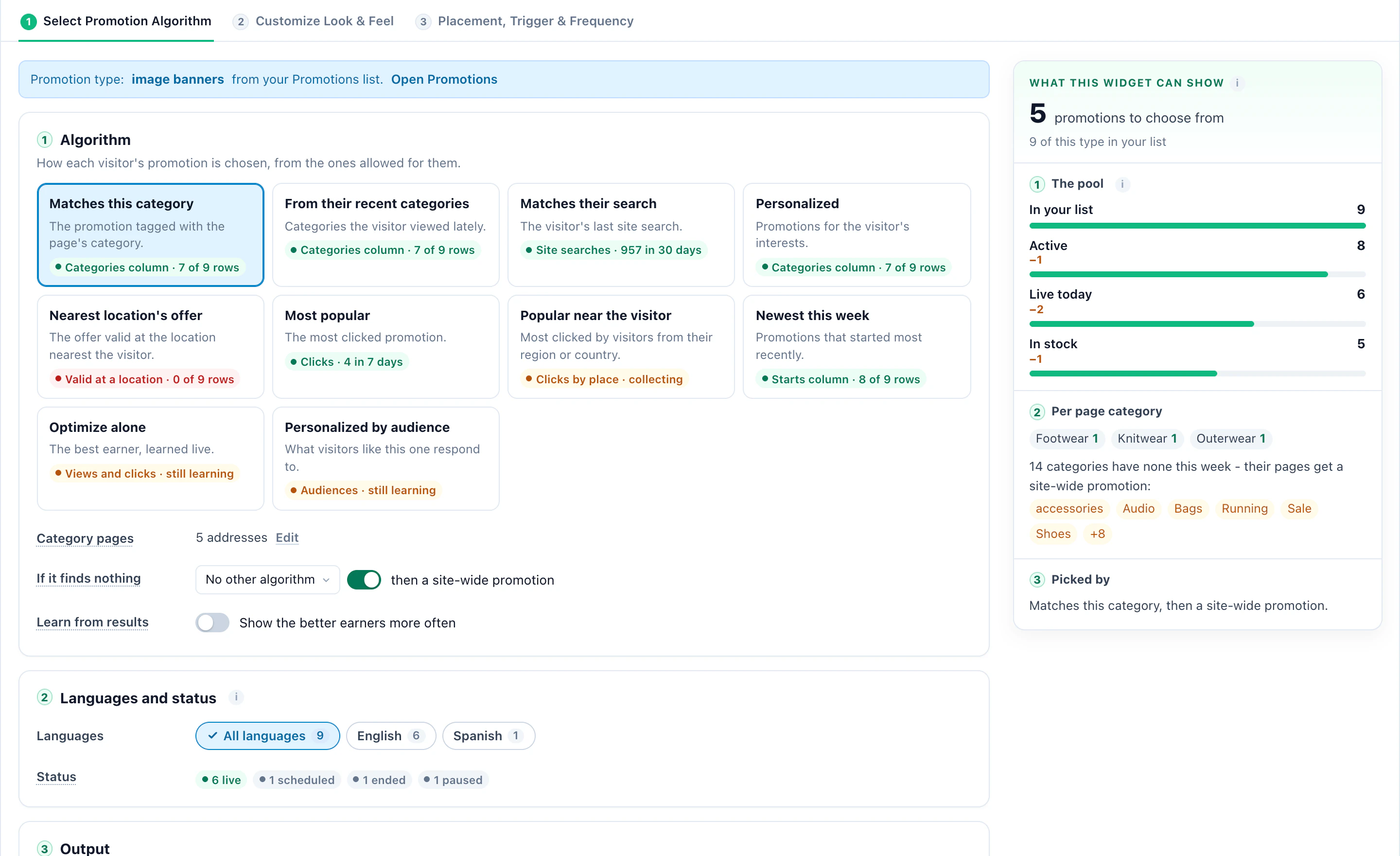Select the 'All languages' filter chip

click(268, 735)
